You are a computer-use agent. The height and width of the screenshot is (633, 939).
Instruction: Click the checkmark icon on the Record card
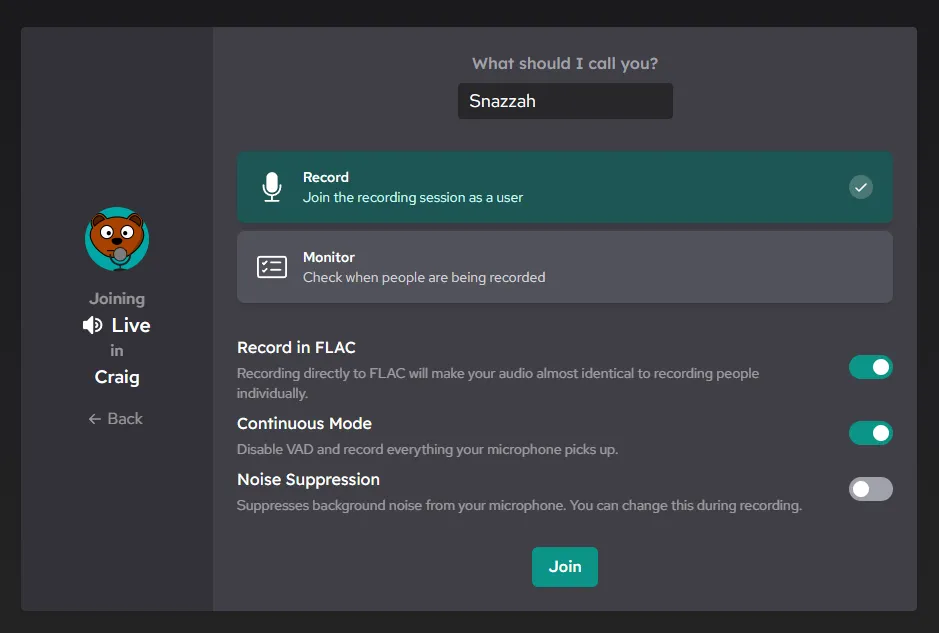click(x=860, y=187)
